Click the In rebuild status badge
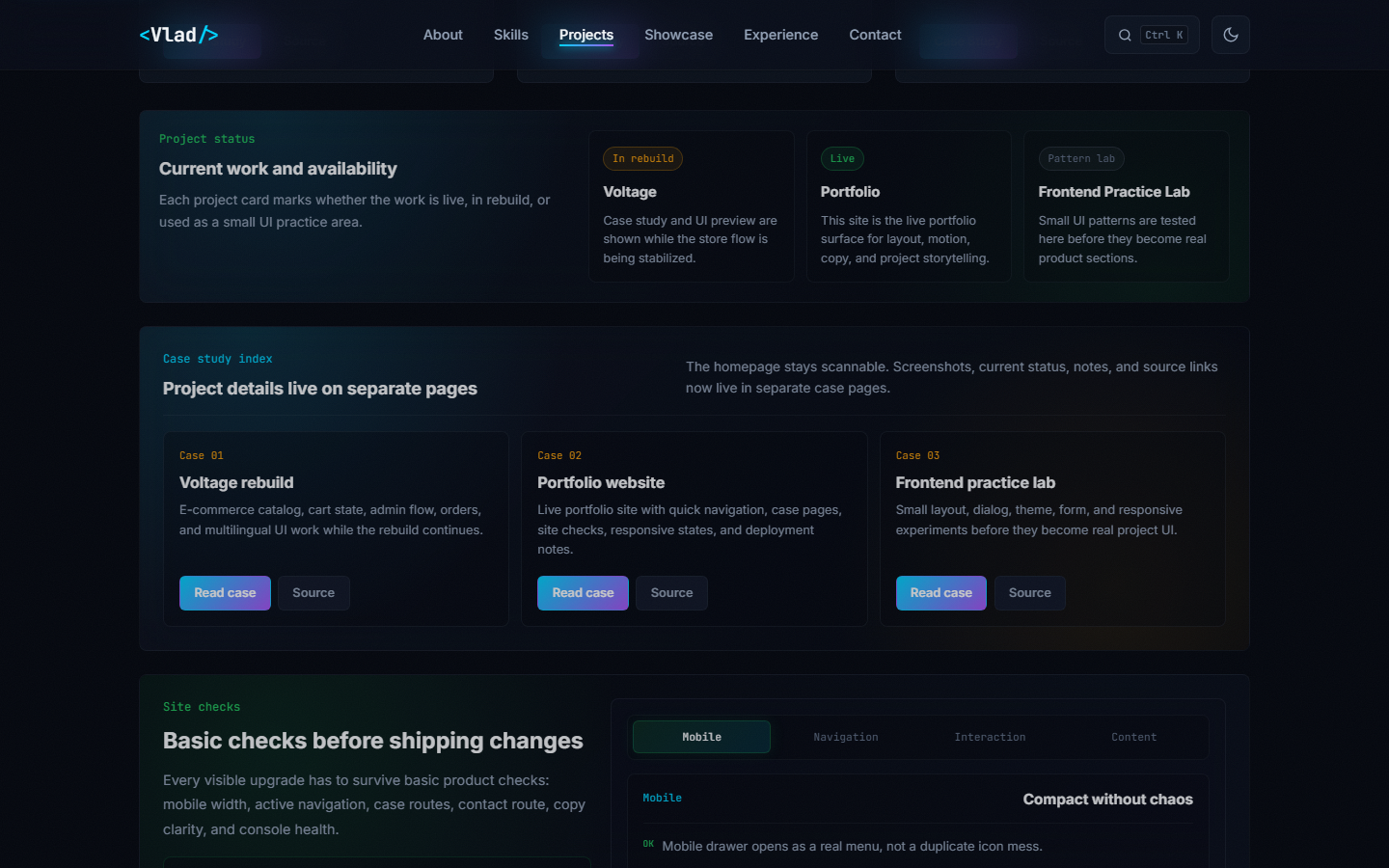This screenshot has height=868, width=1389. (x=643, y=158)
